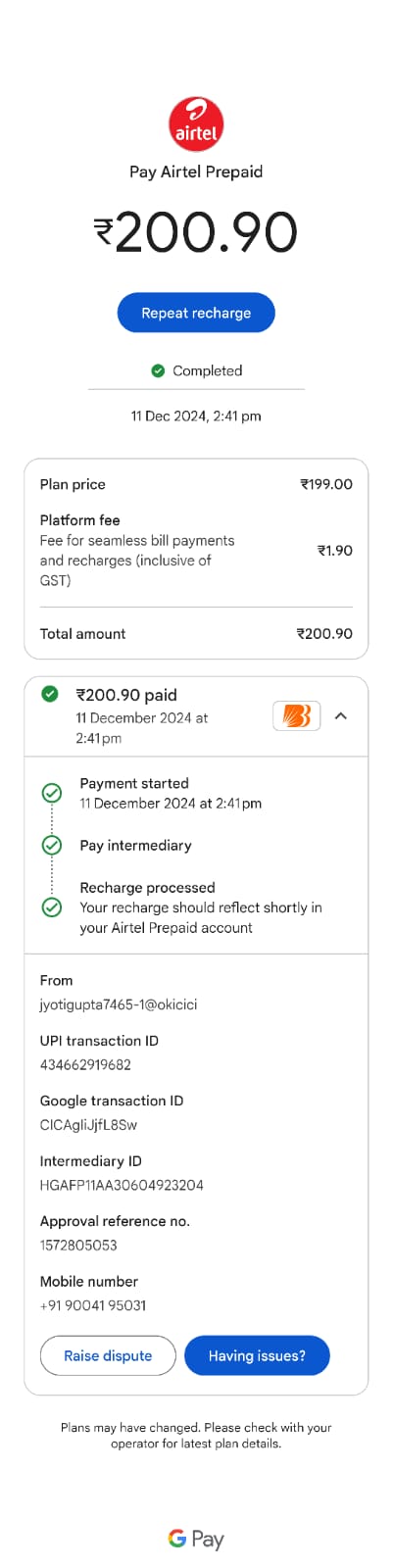Tap the Approval reference number value
The width and height of the screenshot is (393, 1568).
pyautogui.click(x=78, y=1245)
